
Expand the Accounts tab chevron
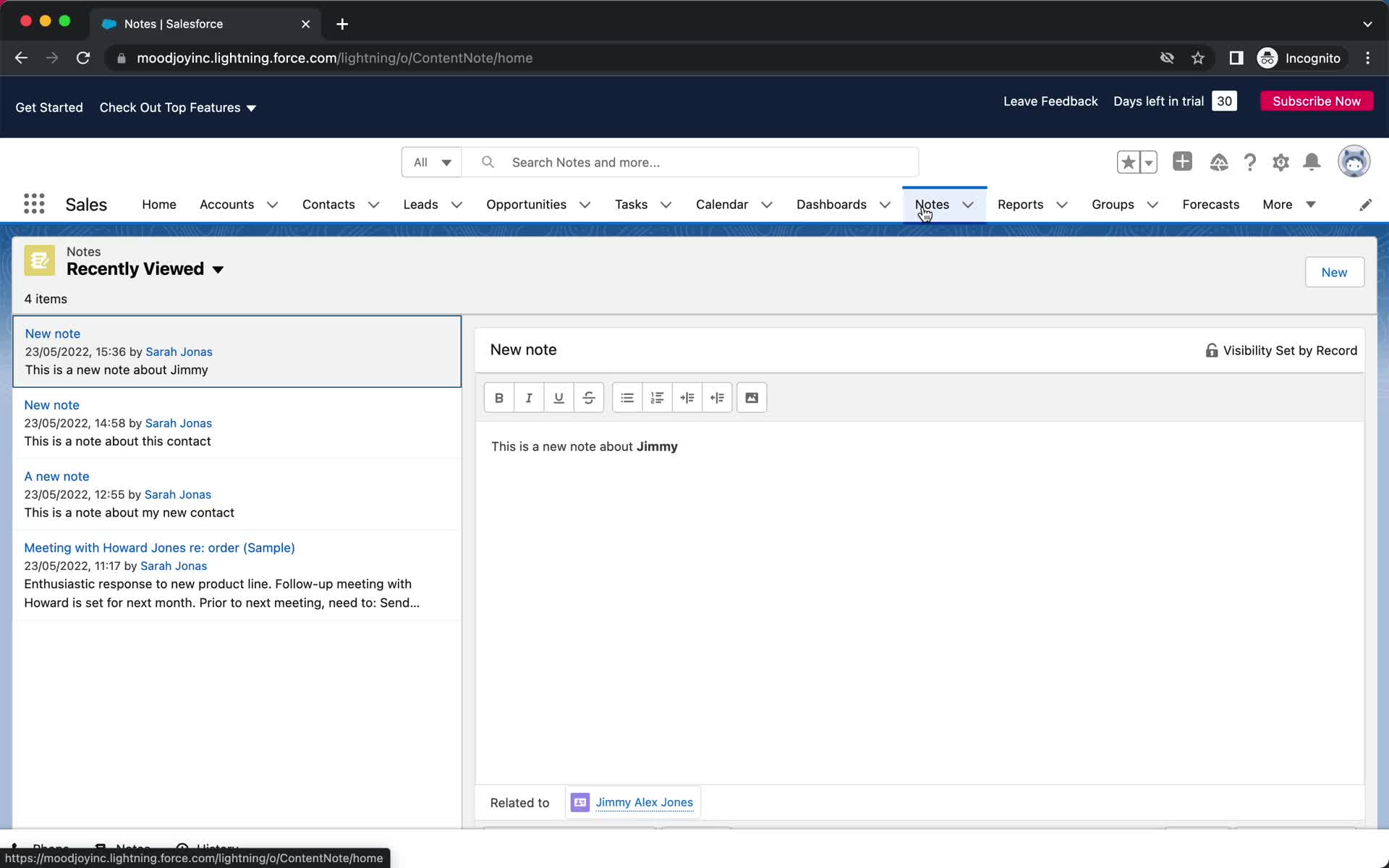[273, 205]
